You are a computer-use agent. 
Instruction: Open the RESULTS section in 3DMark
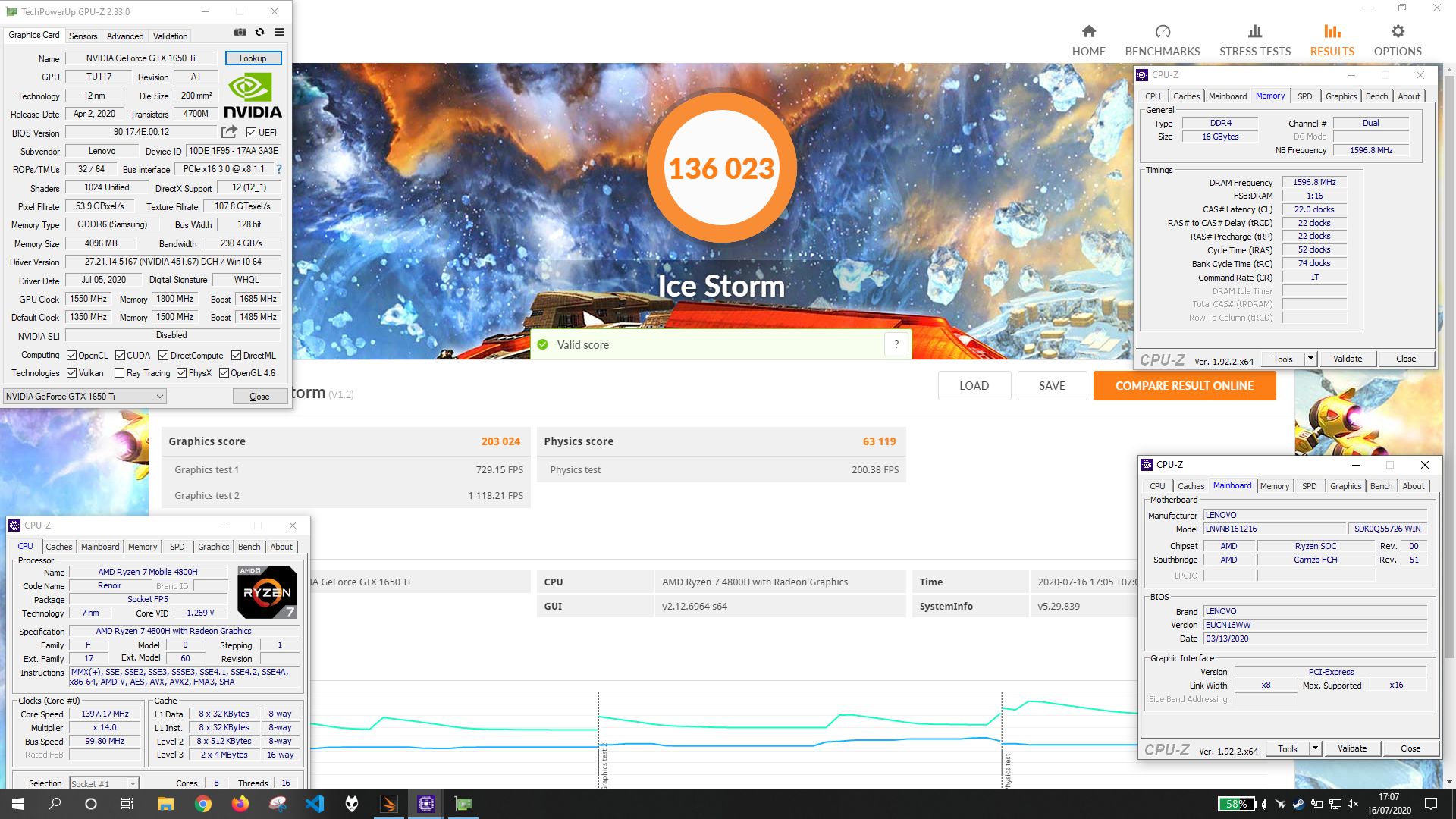tap(1332, 40)
